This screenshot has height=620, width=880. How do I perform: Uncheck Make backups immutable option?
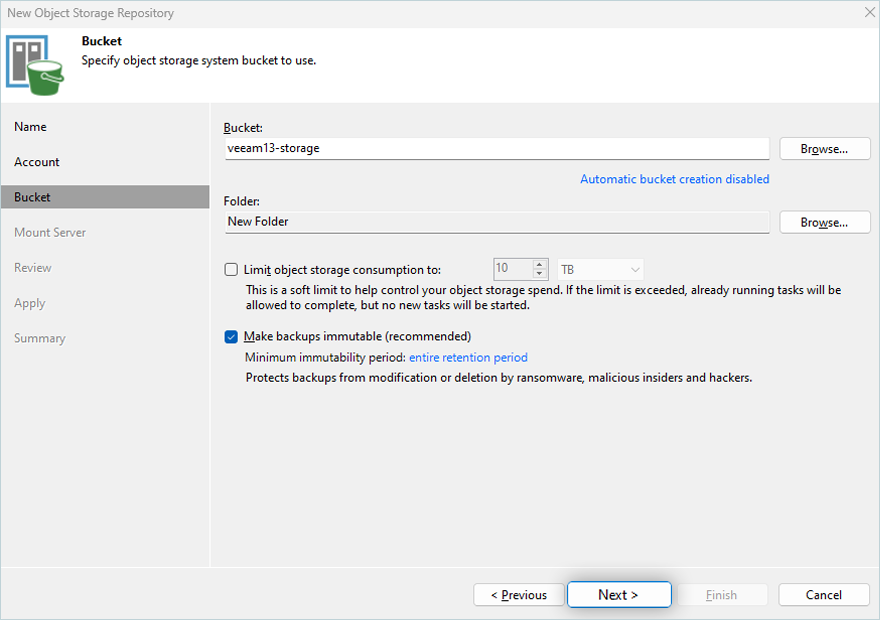point(232,337)
